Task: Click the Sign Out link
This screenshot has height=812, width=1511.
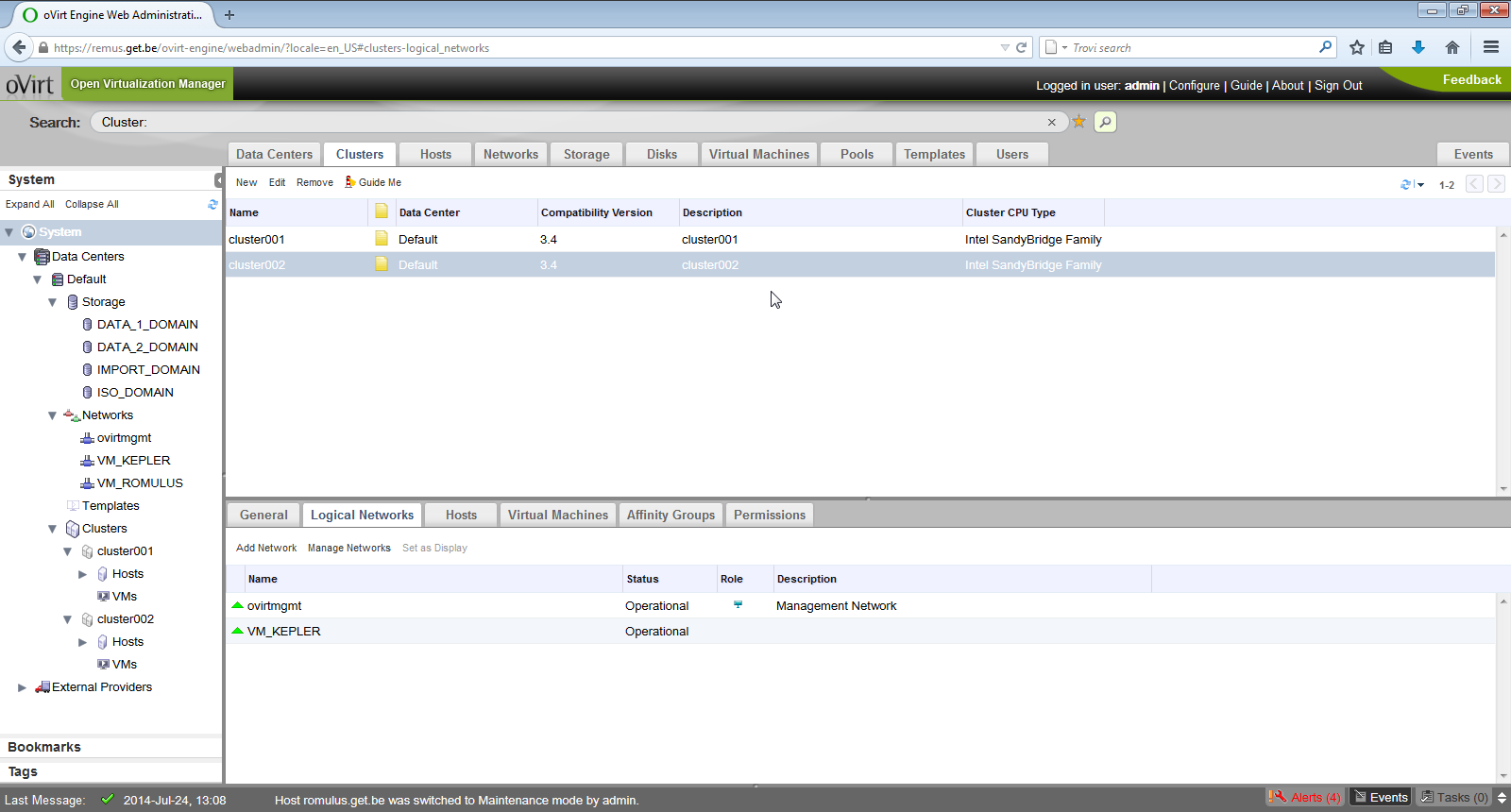Action: [1338, 85]
